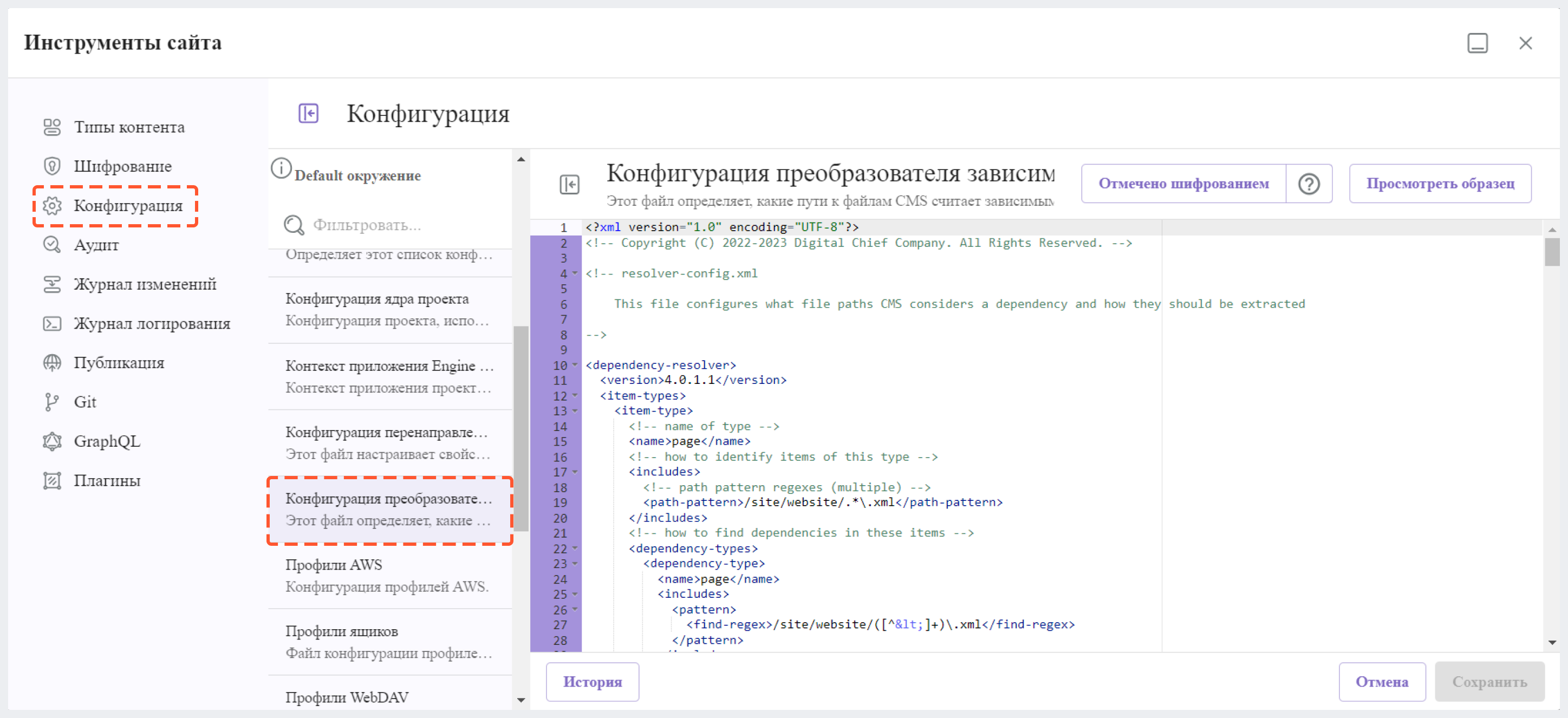Click config list scroll down arrow
Viewport: 1568px width, 718px height.
coord(521,700)
